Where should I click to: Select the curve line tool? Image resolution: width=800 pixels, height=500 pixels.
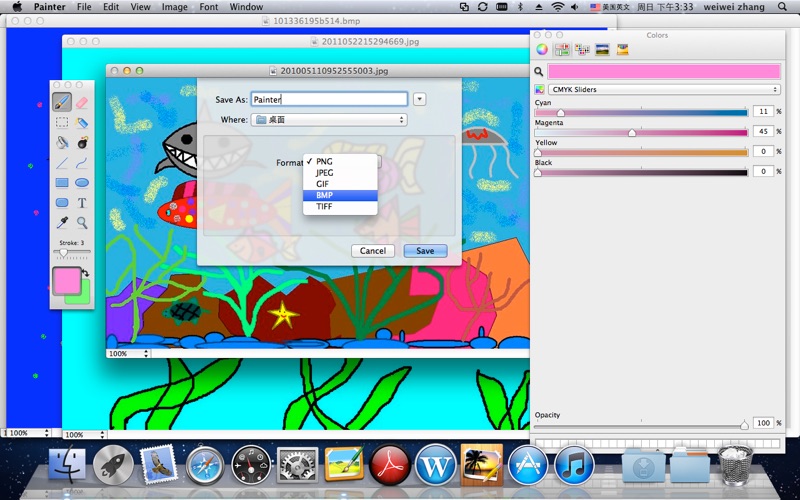coord(82,163)
